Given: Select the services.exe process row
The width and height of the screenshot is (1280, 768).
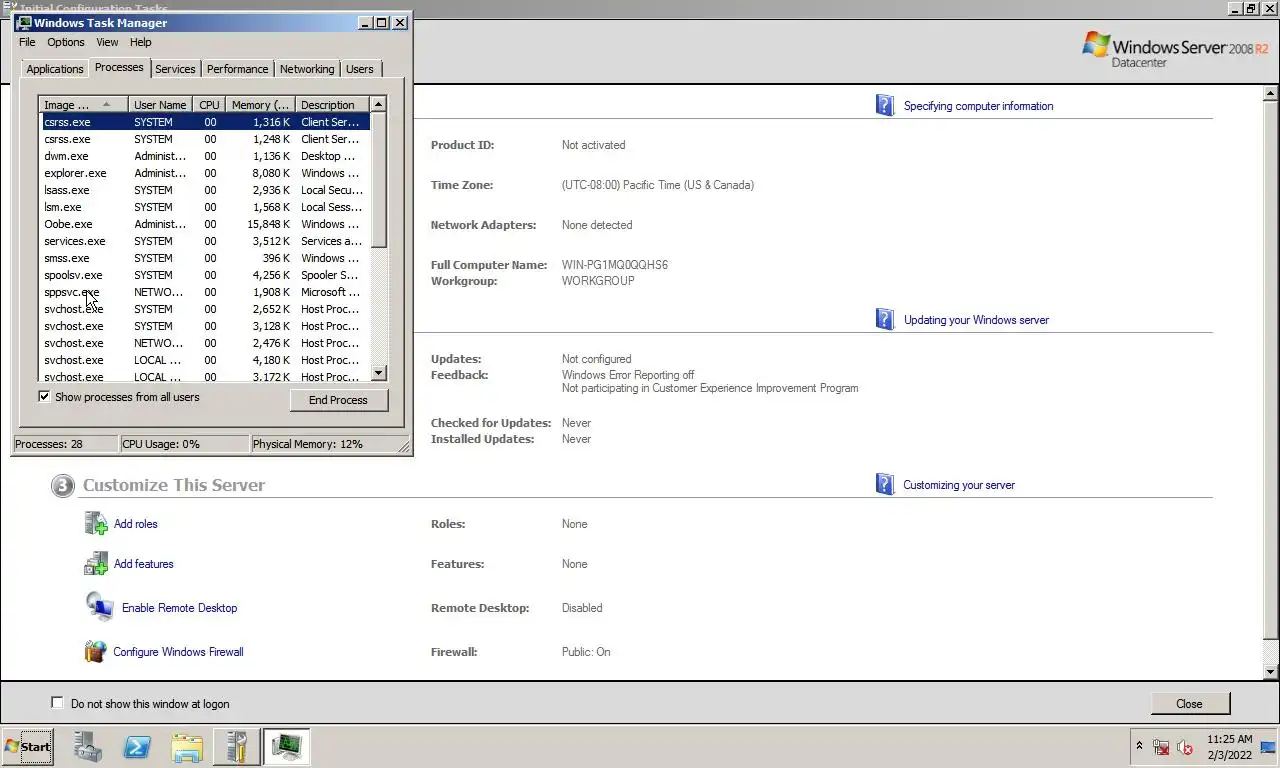Looking at the screenshot, I should click(205, 241).
